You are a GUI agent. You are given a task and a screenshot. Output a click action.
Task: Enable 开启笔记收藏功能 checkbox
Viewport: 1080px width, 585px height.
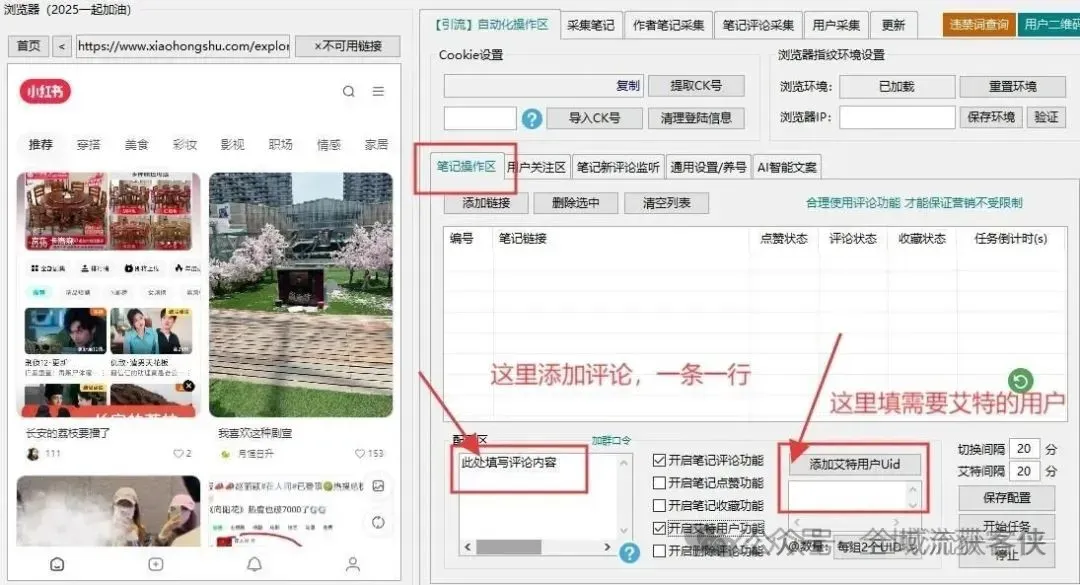click(658, 505)
